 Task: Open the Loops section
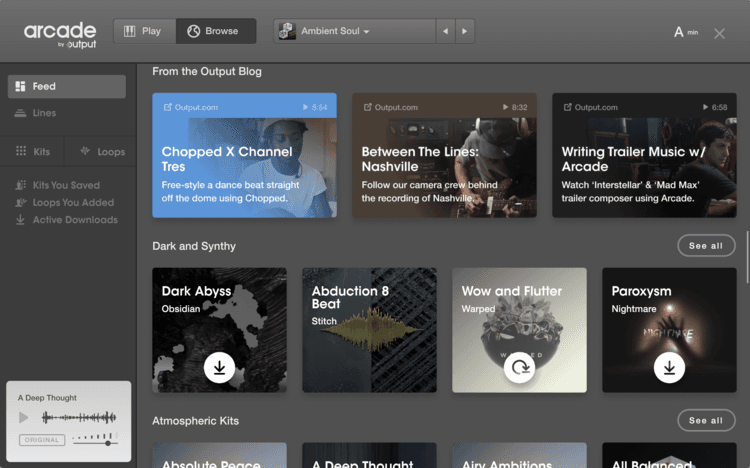point(102,152)
